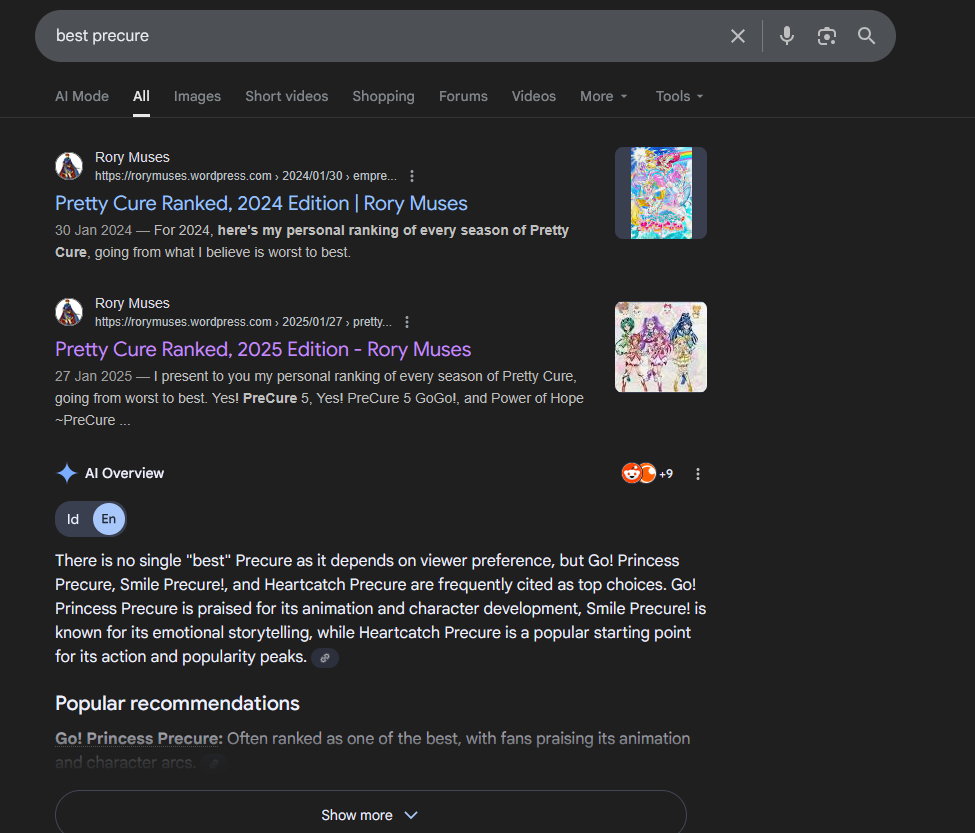The height and width of the screenshot is (833, 975).
Task: Select En language in AI Overview
Action: 109,519
